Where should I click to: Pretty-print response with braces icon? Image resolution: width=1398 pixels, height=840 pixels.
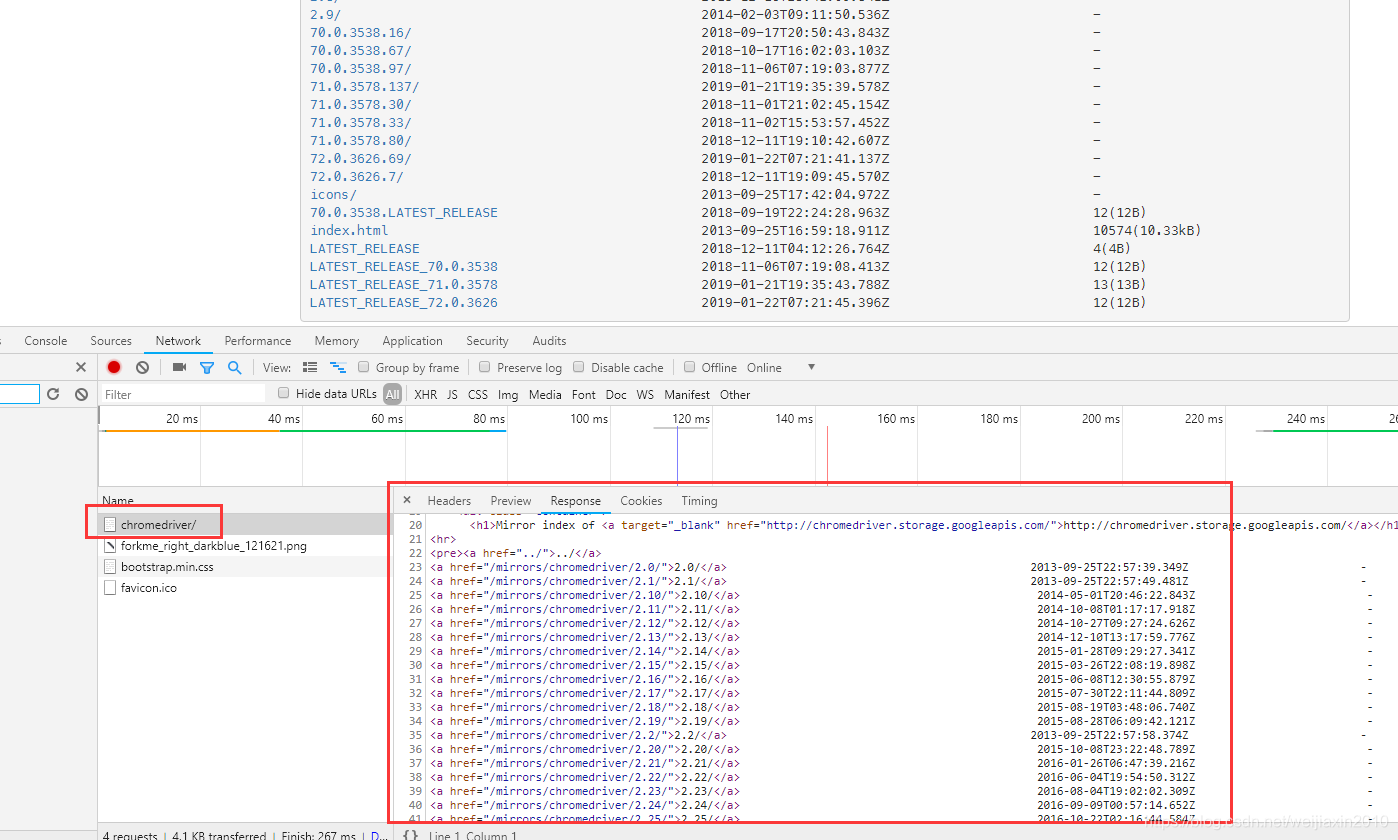410,835
